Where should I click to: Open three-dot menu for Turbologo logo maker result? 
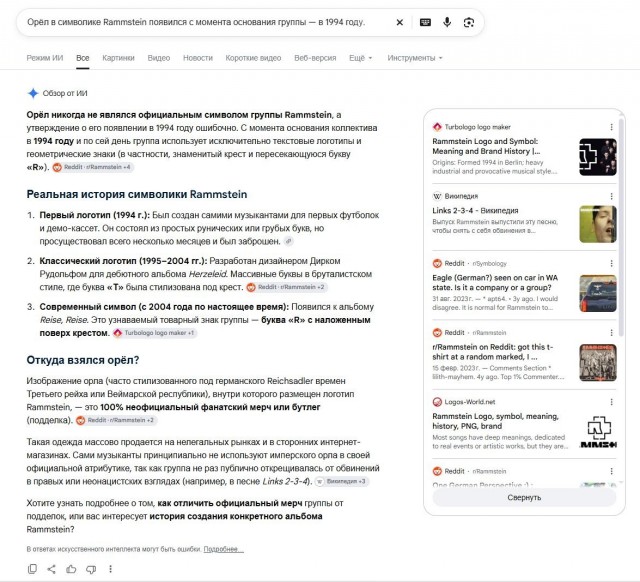611,127
